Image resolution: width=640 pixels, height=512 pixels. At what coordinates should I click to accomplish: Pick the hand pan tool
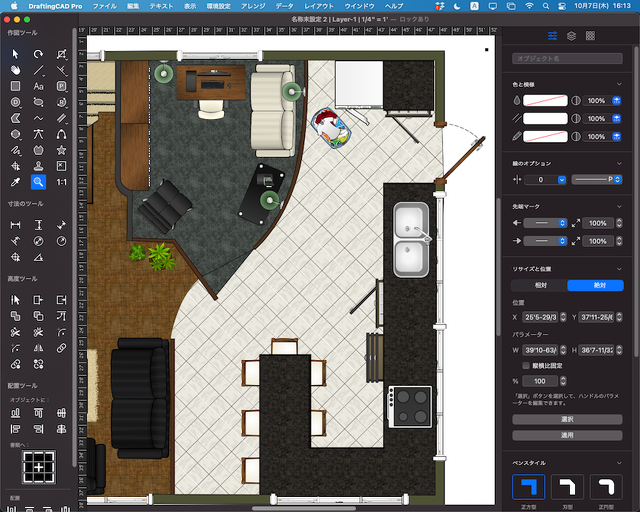pyautogui.click(x=15, y=70)
